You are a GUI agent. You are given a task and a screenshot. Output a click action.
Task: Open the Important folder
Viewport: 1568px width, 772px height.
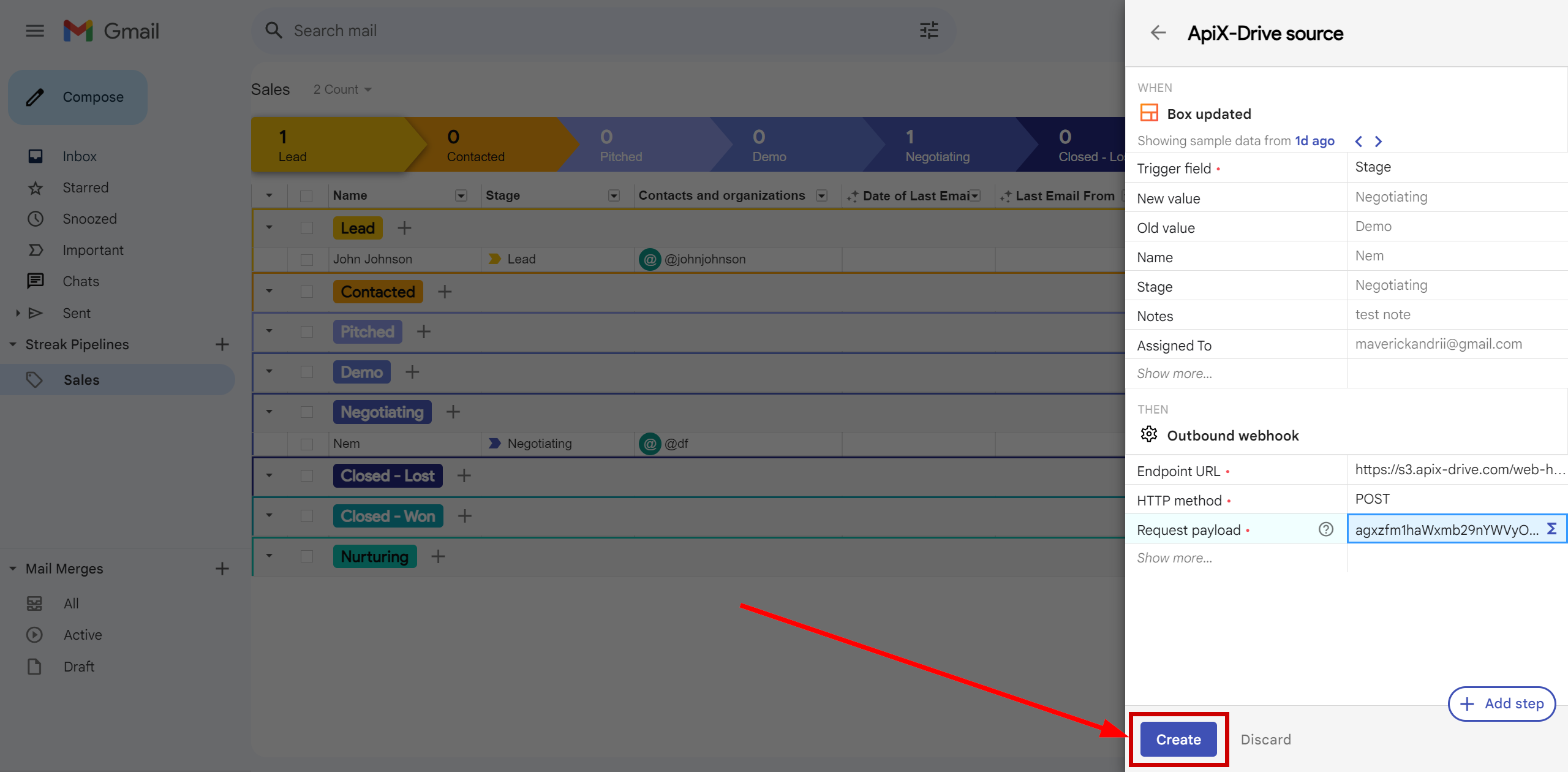coord(93,250)
